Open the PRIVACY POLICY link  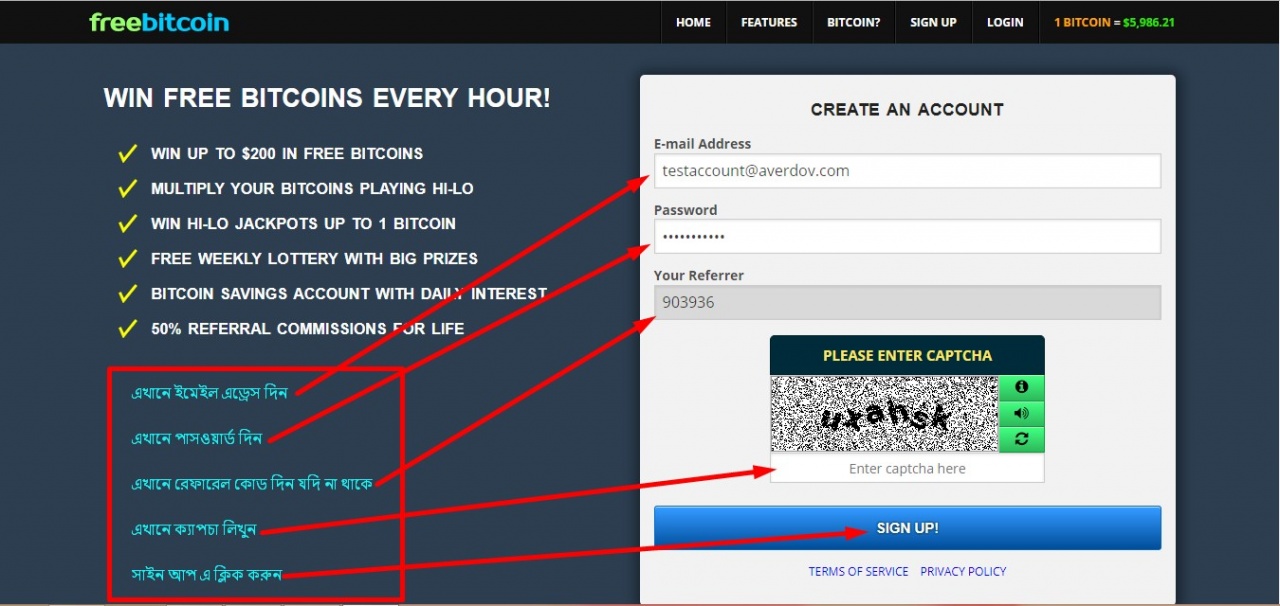click(x=963, y=572)
